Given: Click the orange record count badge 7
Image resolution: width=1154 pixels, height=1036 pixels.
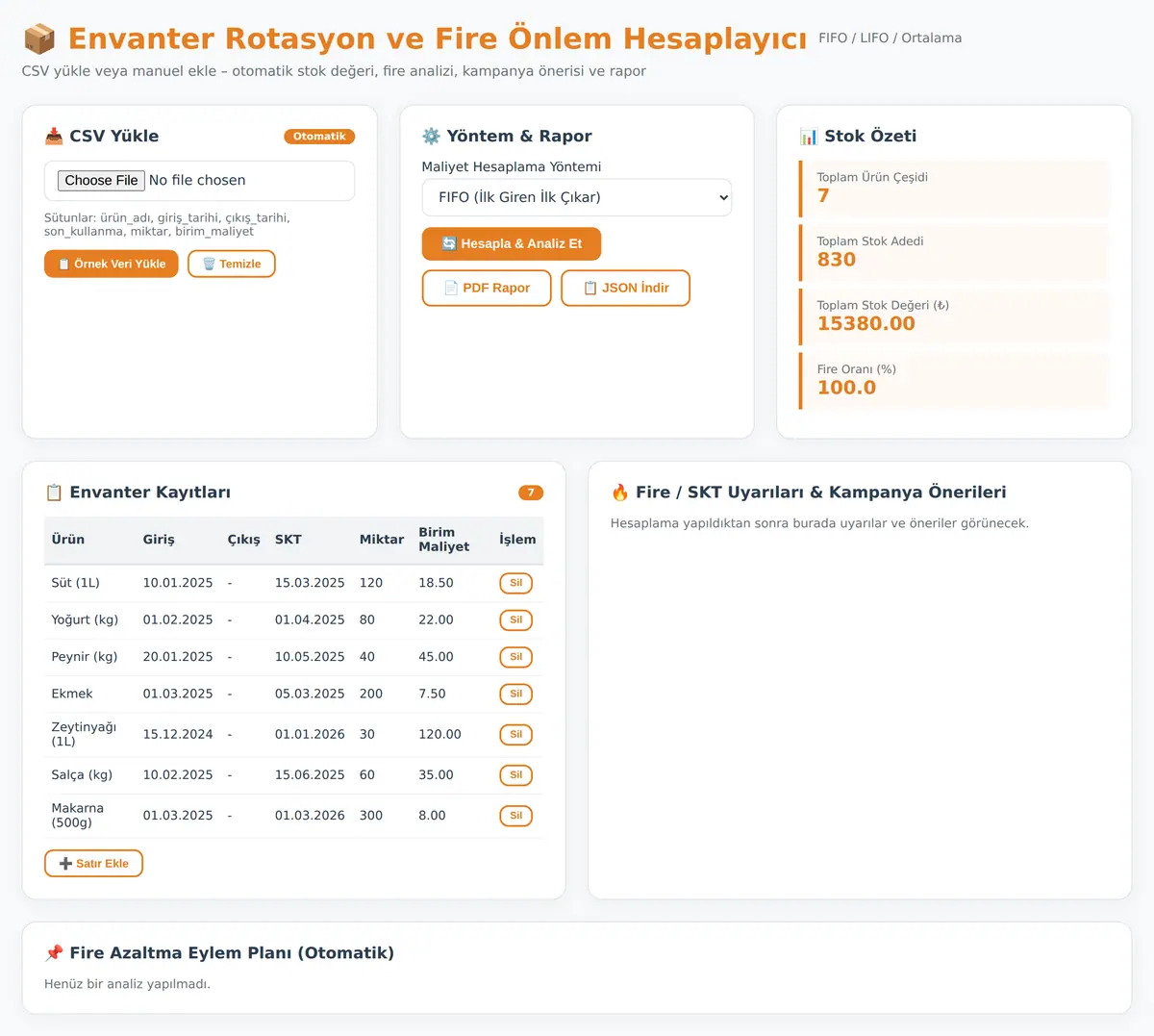Looking at the screenshot, I should [531, 493].
